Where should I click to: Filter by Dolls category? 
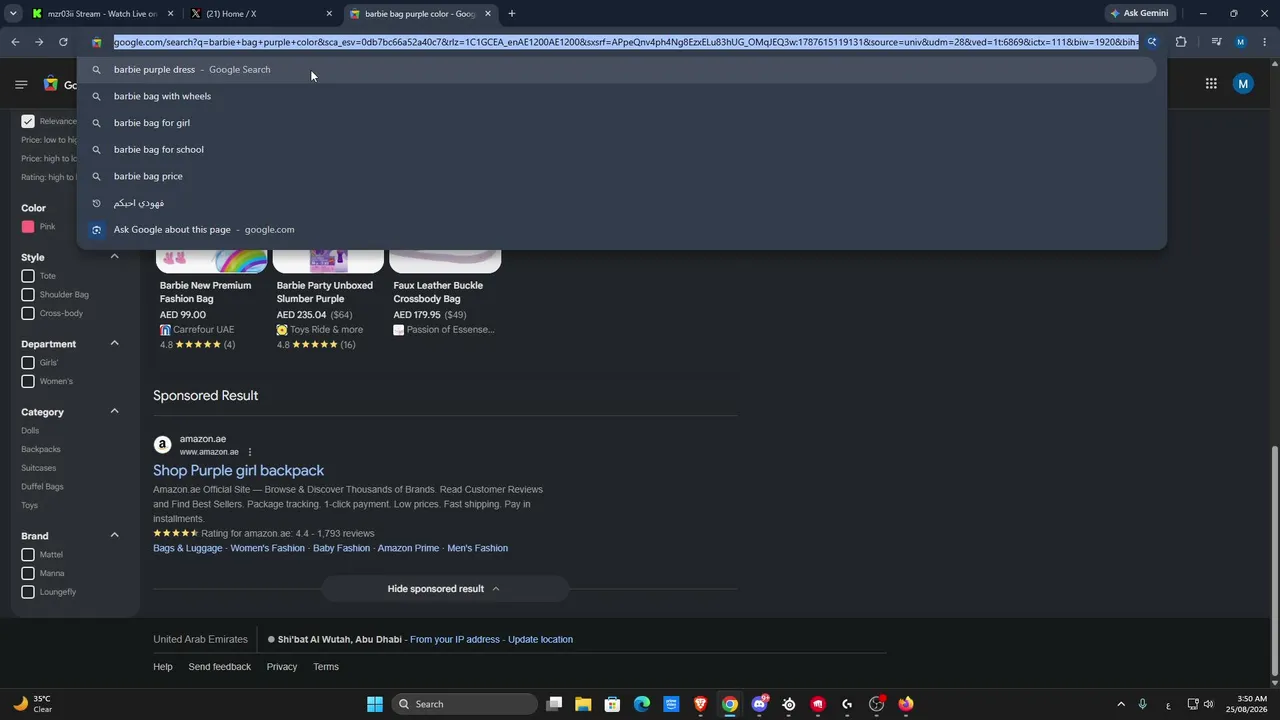(x=30, y=431)
